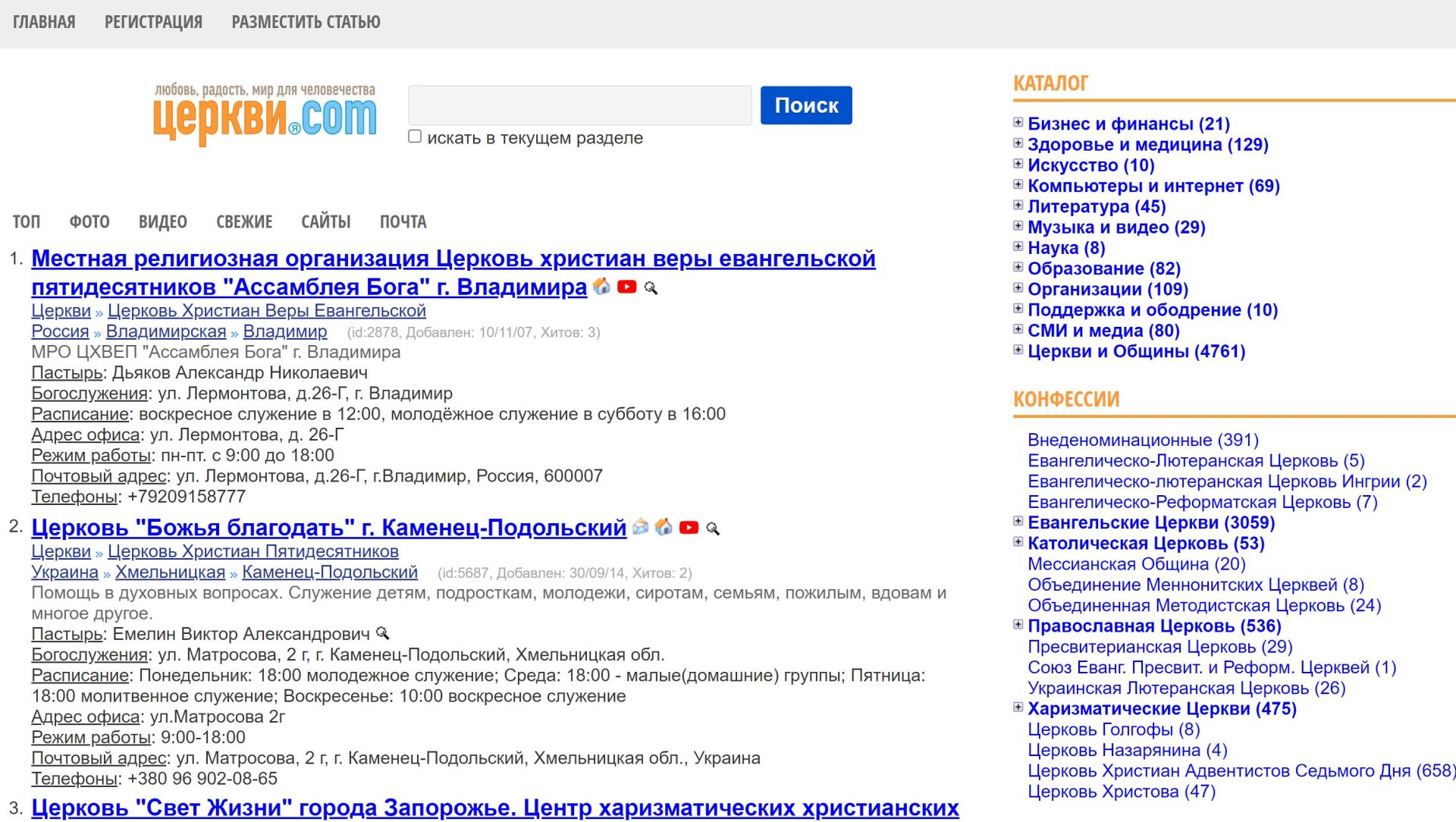Open Церковь Назарянина (4) link

point(1128,750)
